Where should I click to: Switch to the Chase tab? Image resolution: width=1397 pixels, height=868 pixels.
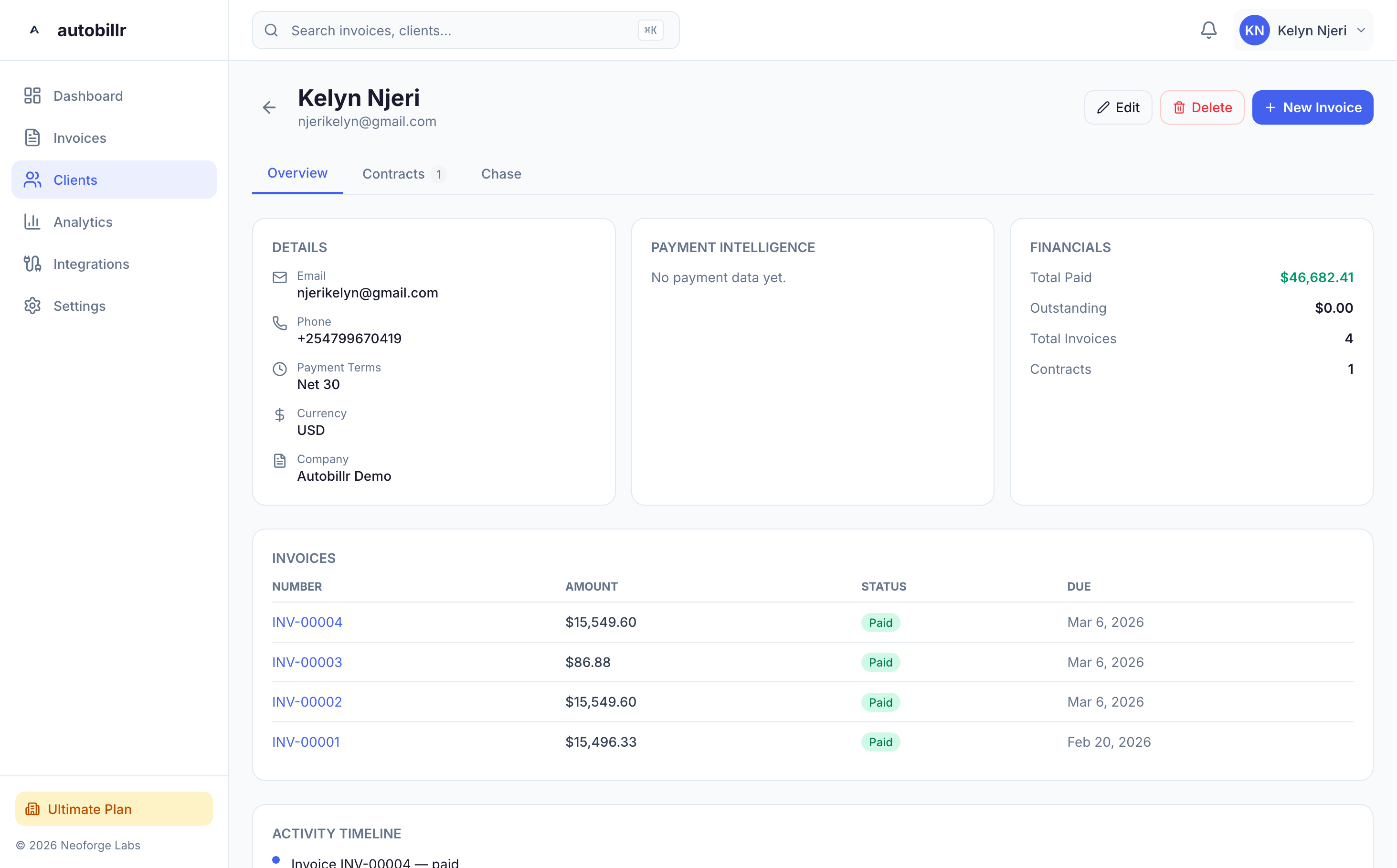tap(500, 174)
